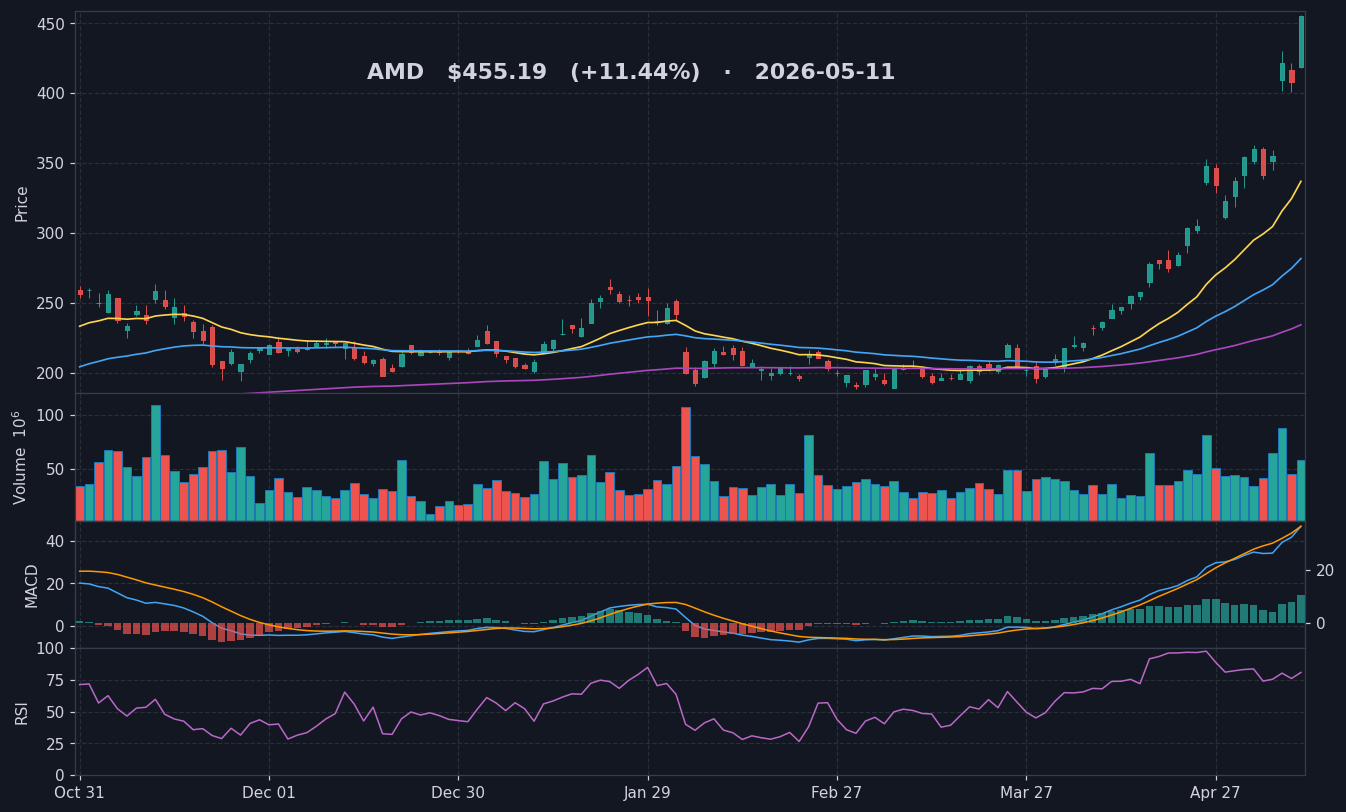
Task: Click the AMD $455.19 chart title
Action: (631, 73)
